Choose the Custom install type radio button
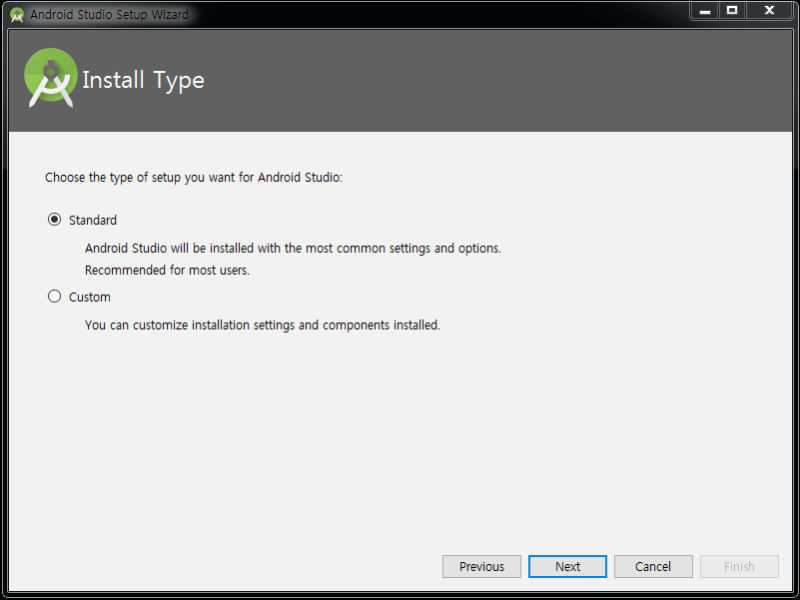Viewport: 800px width, 600px height. pos(55,296)
